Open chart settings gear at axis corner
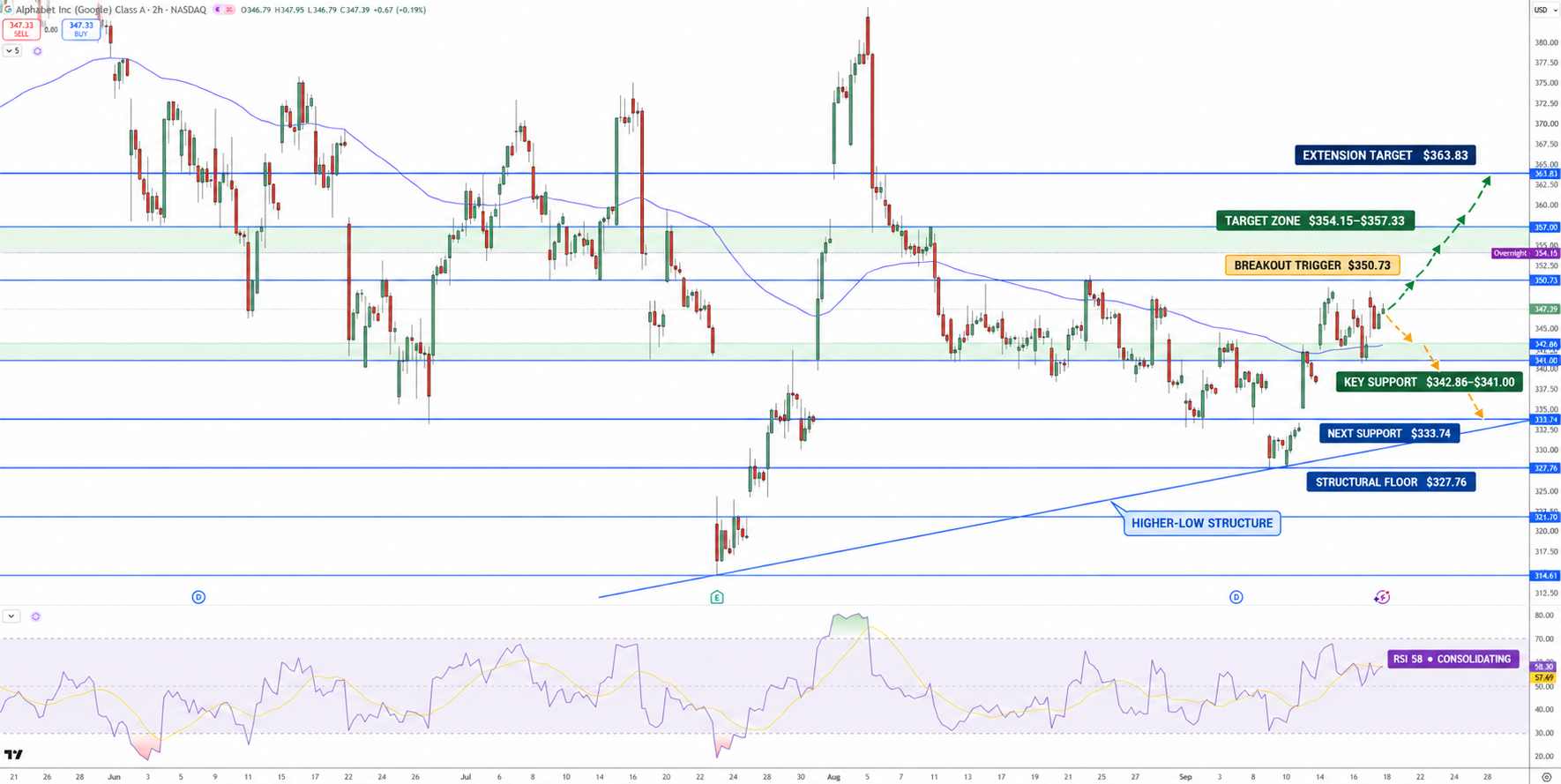 1546,777
